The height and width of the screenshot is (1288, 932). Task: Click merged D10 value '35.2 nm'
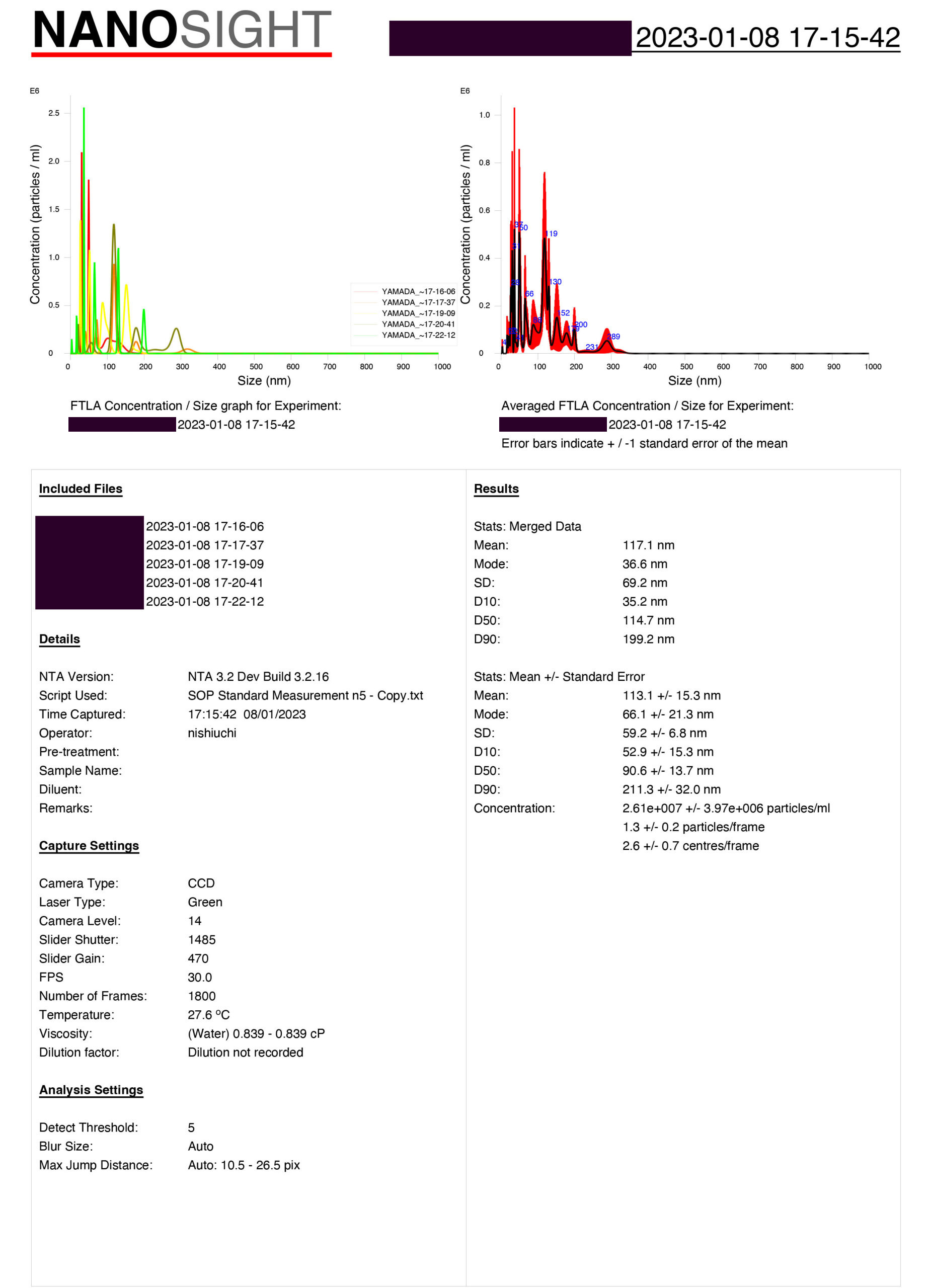click(x=645, y=601)
